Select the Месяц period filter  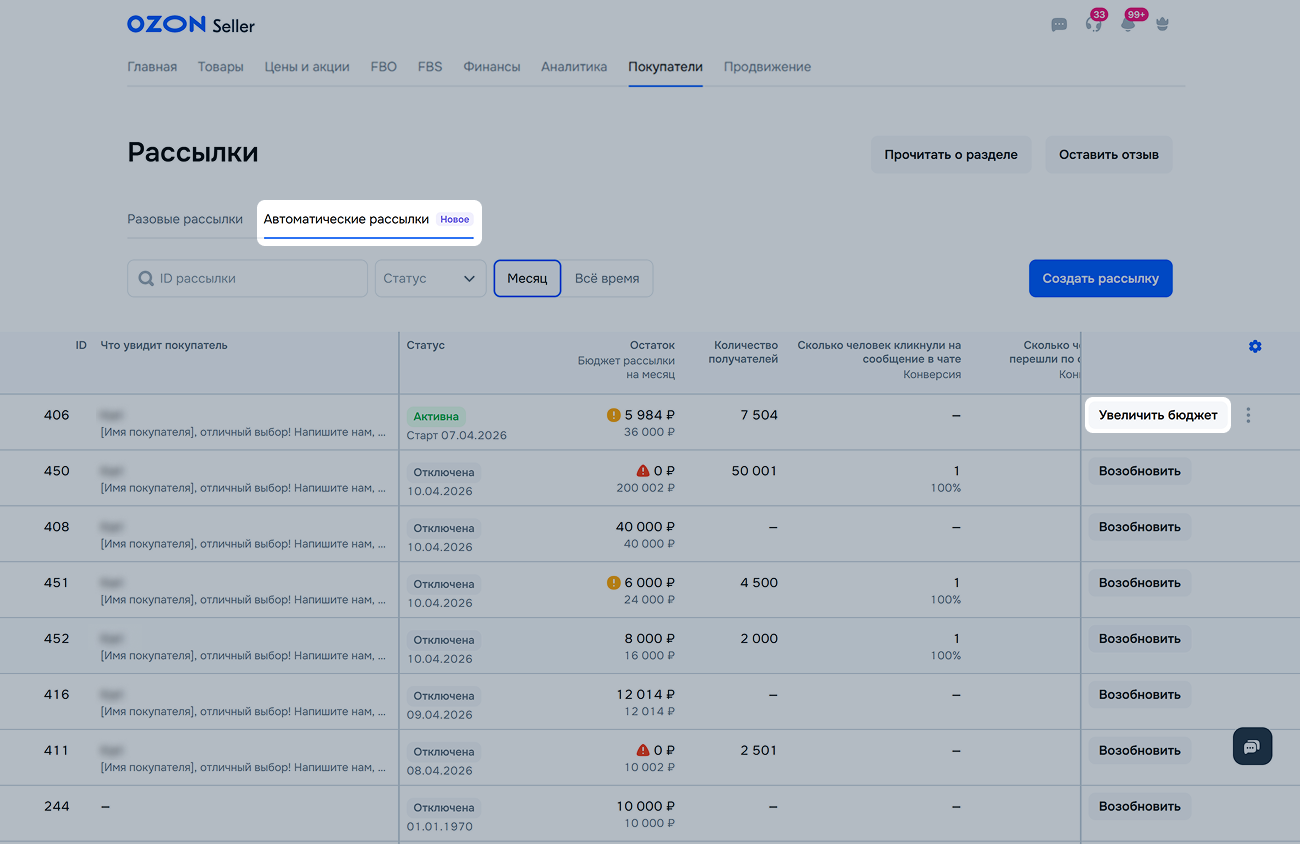527,279
